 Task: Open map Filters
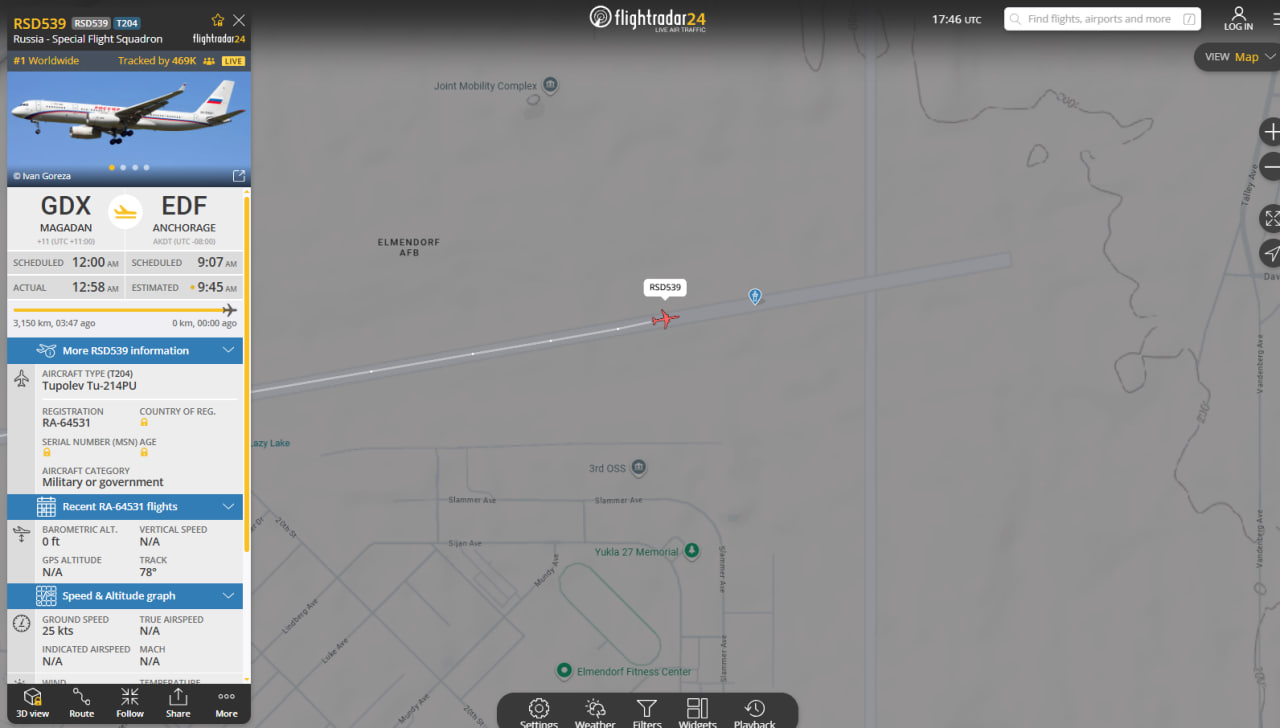(x=647, y=713)
